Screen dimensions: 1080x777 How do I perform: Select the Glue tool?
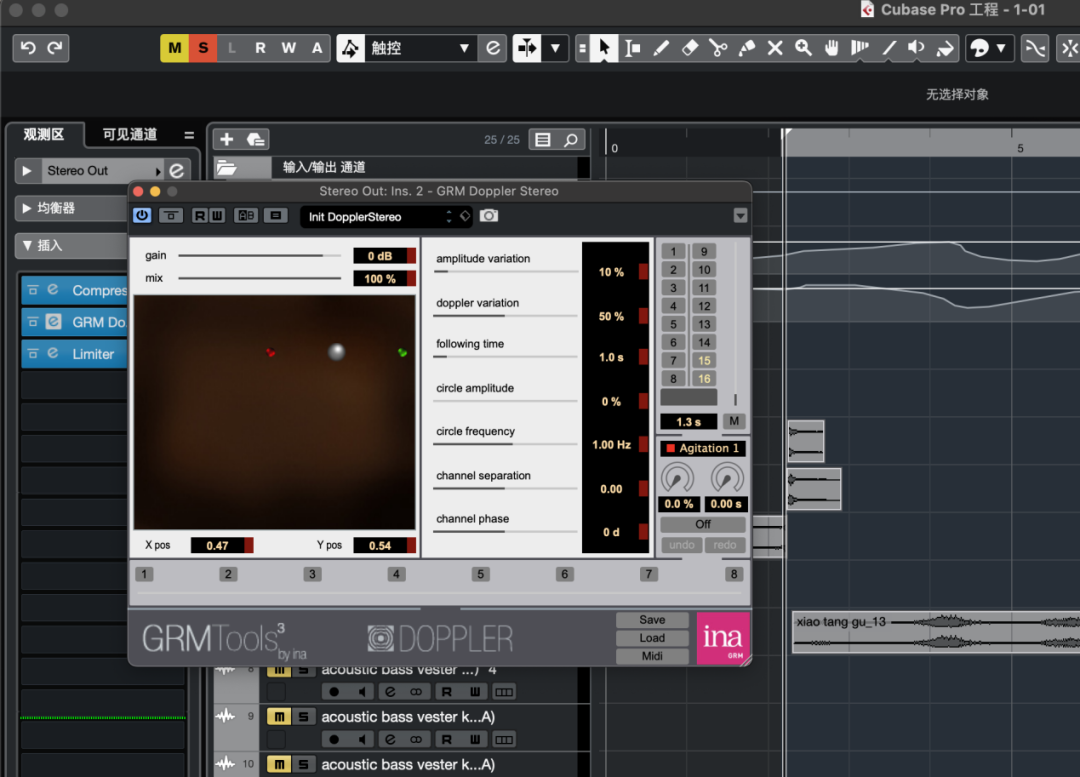(747, 48)
